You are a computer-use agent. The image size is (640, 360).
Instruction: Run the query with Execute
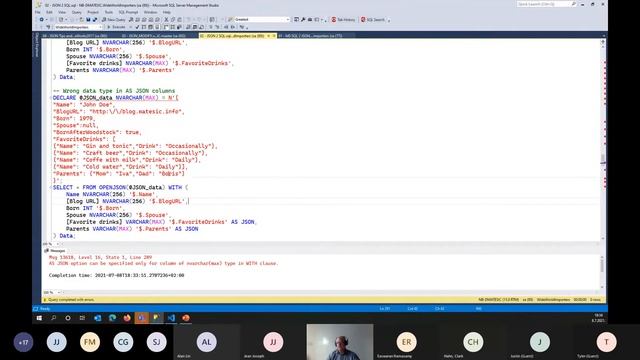coord(116,27)
